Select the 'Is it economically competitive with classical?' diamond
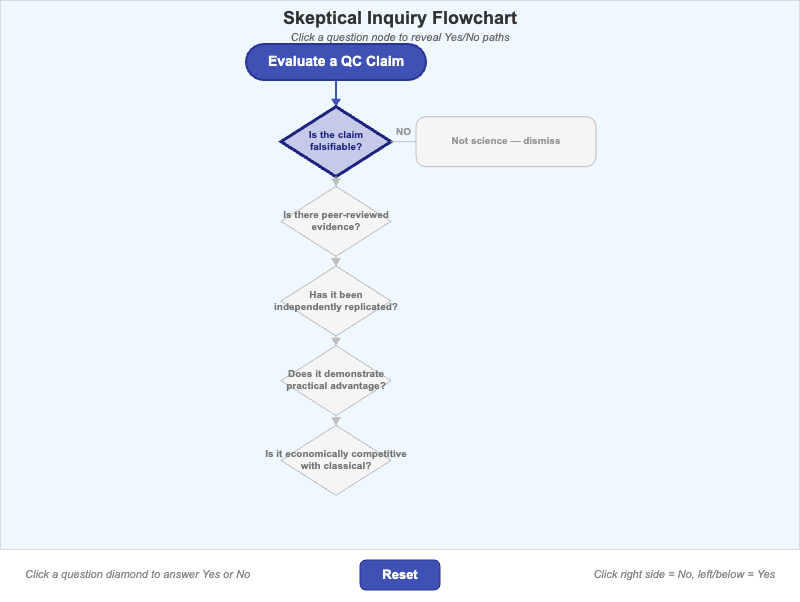The height and width of the screenshot is (602, 800). (x=335, y=460)
